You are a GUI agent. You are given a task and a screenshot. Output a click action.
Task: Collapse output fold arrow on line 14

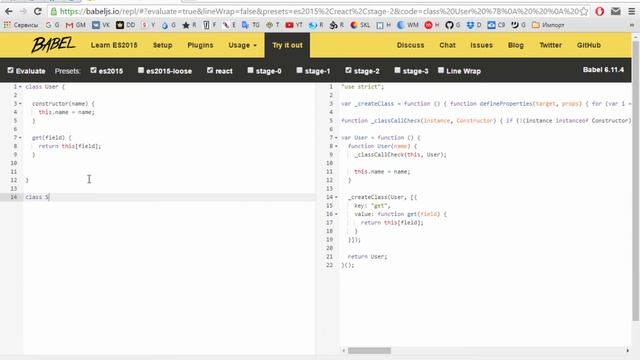[x=336, y=197]
